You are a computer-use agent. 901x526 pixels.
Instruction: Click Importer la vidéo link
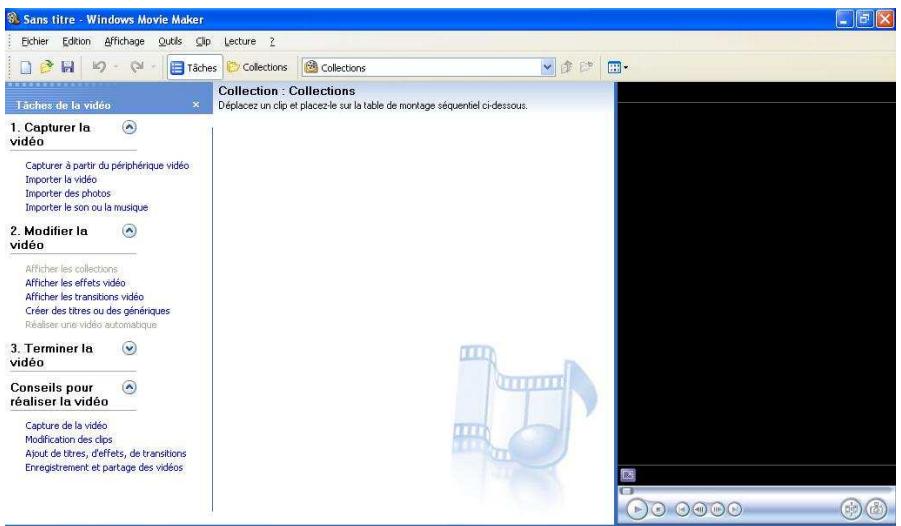61,179
